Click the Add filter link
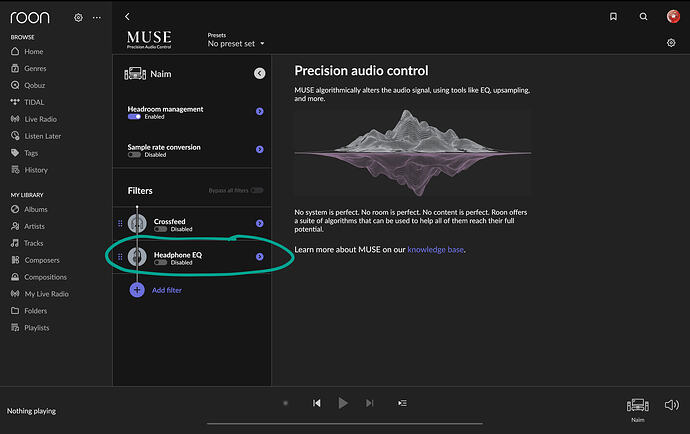690x434 pixels. (x=167, y=290)
